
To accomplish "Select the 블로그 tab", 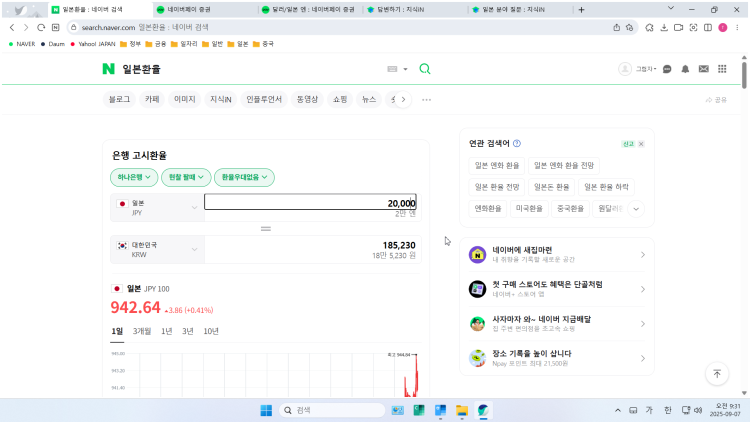I will pos(119,100).
